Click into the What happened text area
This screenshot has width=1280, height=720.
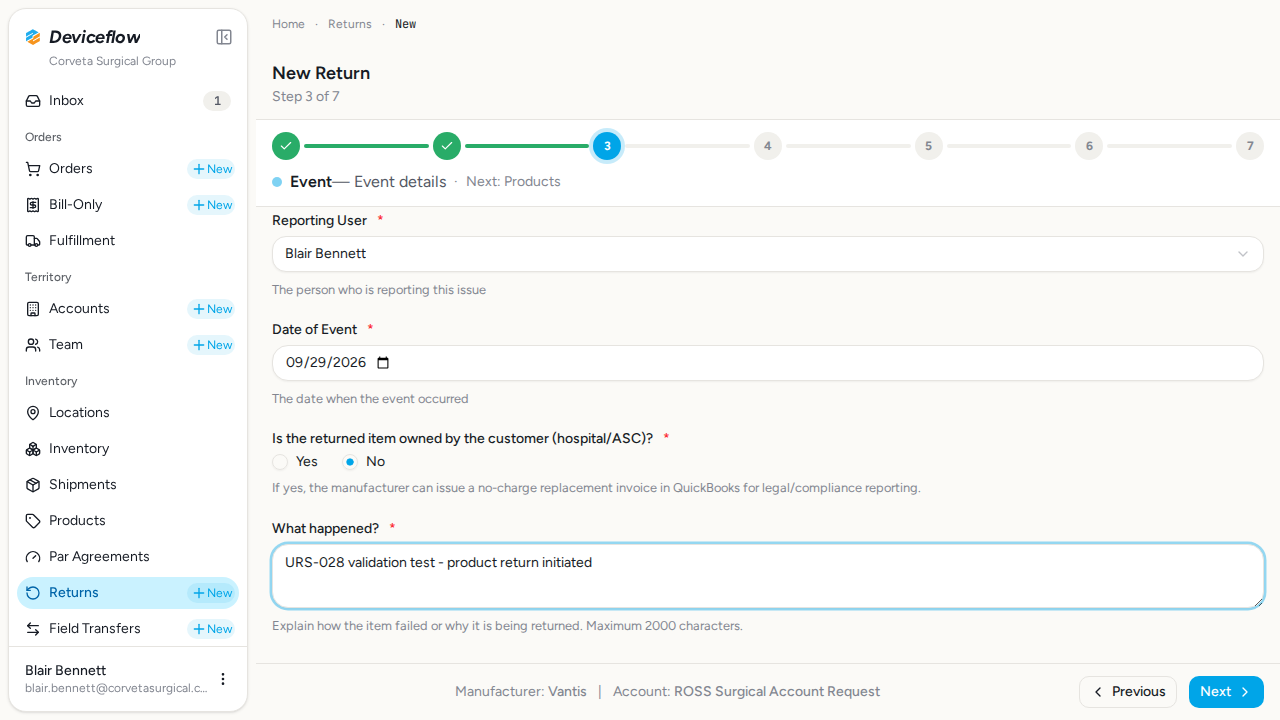pyautogui.click(x=768, y=576)
